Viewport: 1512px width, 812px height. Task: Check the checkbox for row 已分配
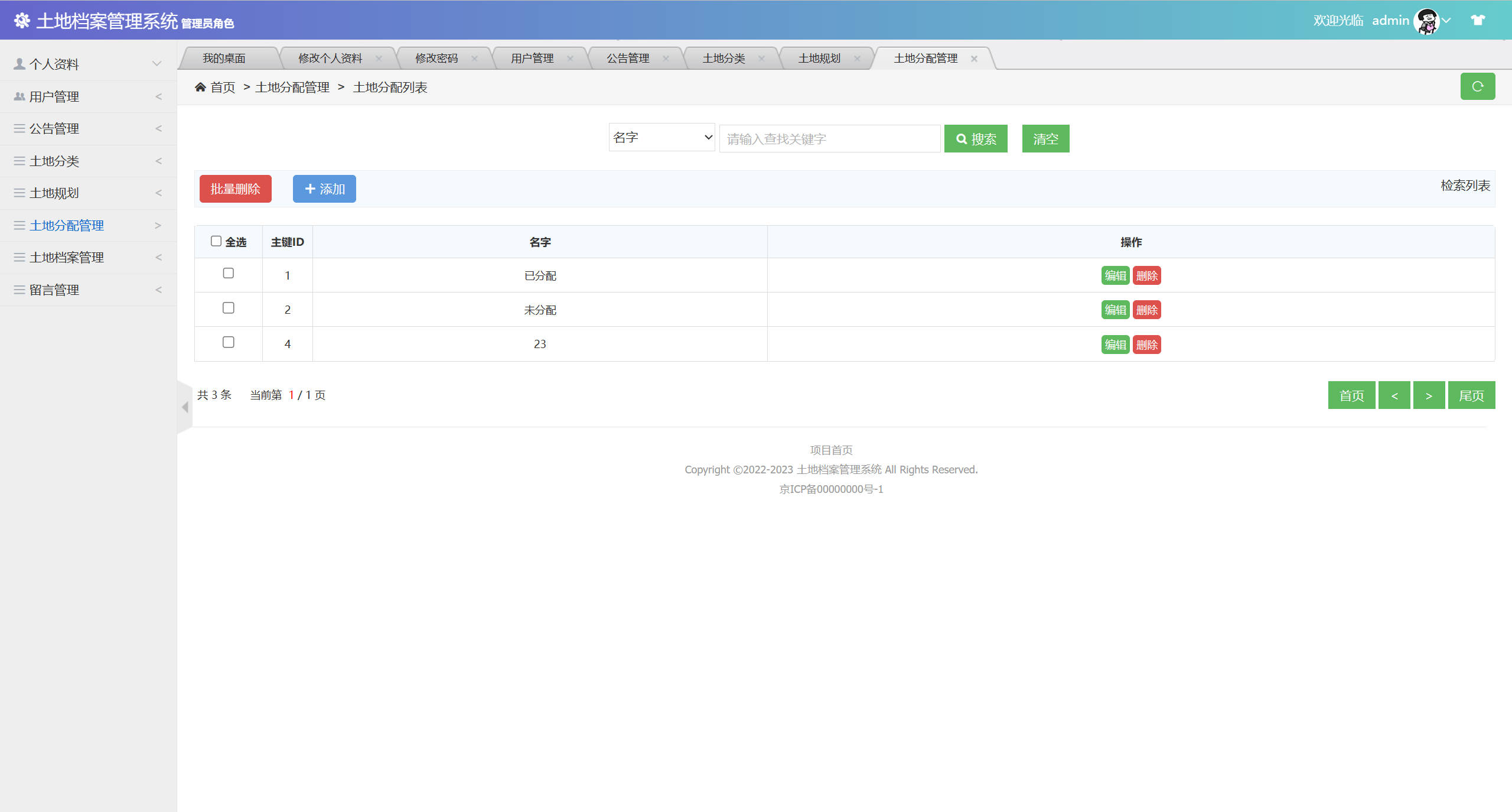[228, 273]
